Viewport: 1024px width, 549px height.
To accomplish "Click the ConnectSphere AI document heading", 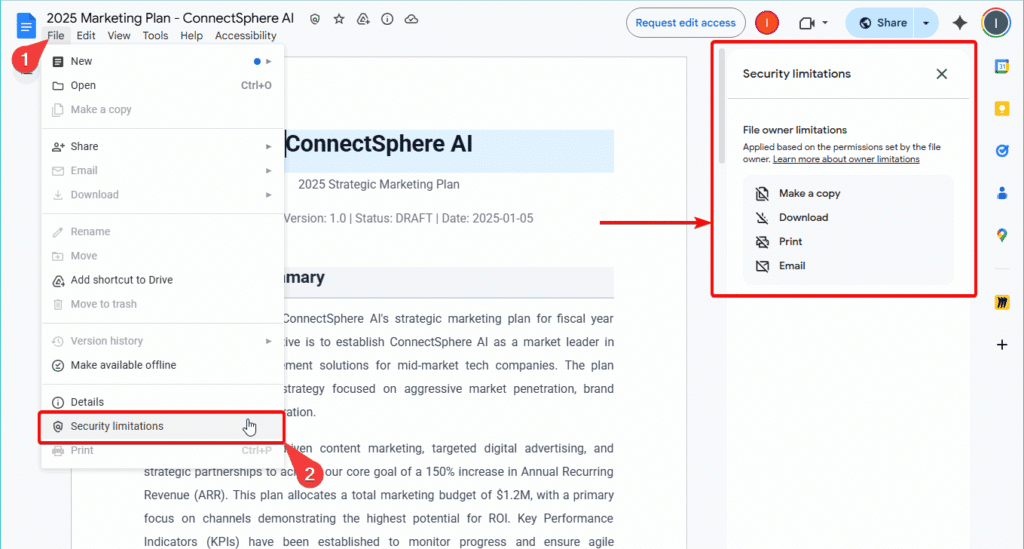I will [379, 144].
